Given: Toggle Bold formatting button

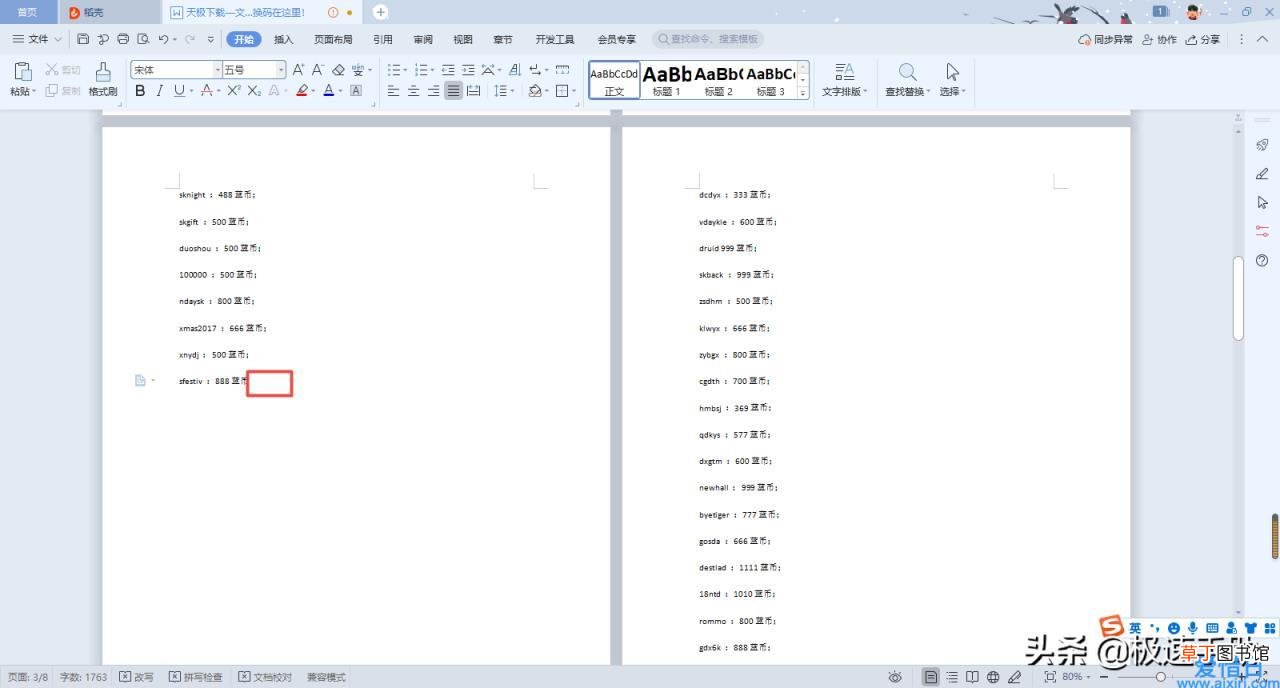Looking at the screenshot, I should click(140, 91).
